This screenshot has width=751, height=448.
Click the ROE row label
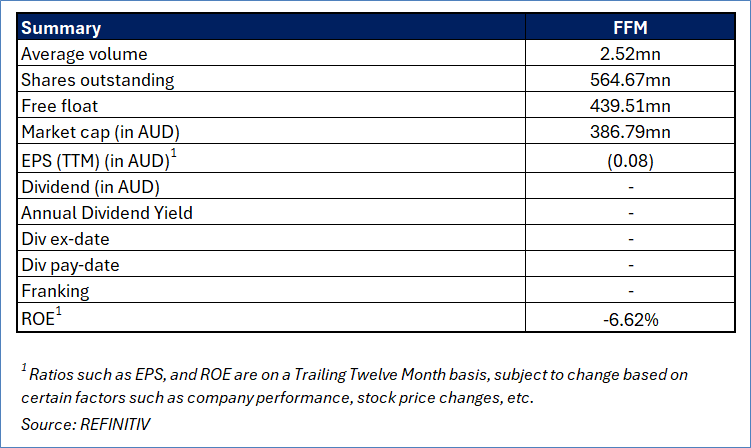point(41,317)
